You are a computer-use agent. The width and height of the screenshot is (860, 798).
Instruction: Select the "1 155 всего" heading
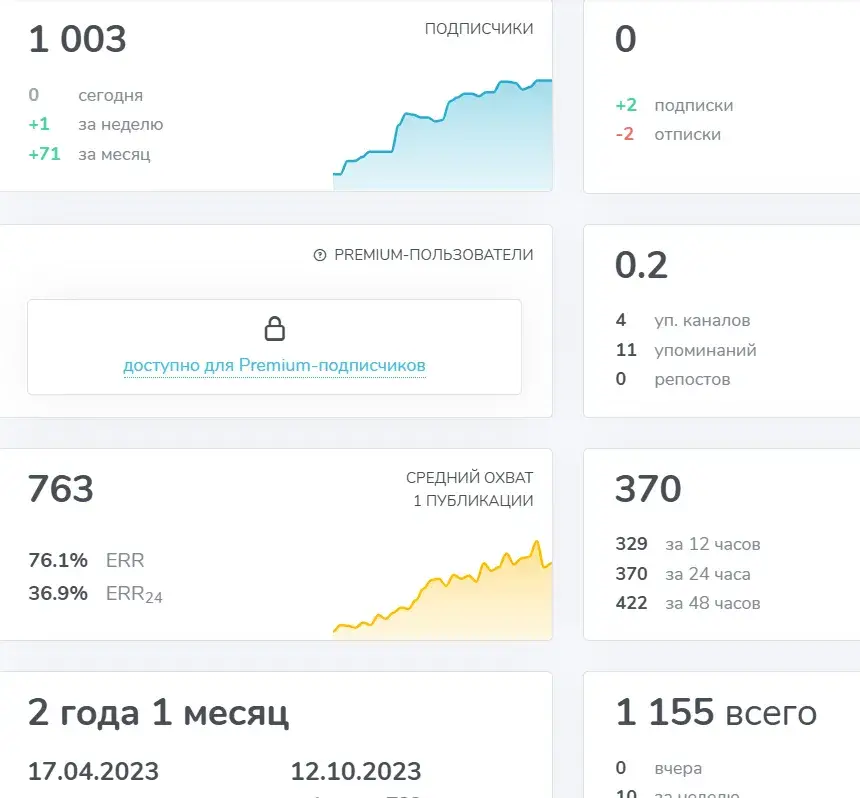click(716, 712)
